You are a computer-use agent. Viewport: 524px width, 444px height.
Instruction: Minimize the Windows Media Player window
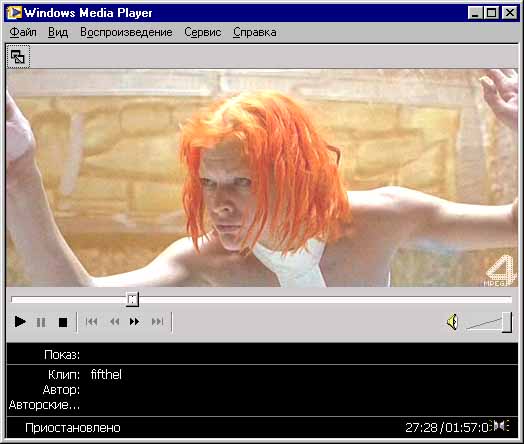point(475,13)
